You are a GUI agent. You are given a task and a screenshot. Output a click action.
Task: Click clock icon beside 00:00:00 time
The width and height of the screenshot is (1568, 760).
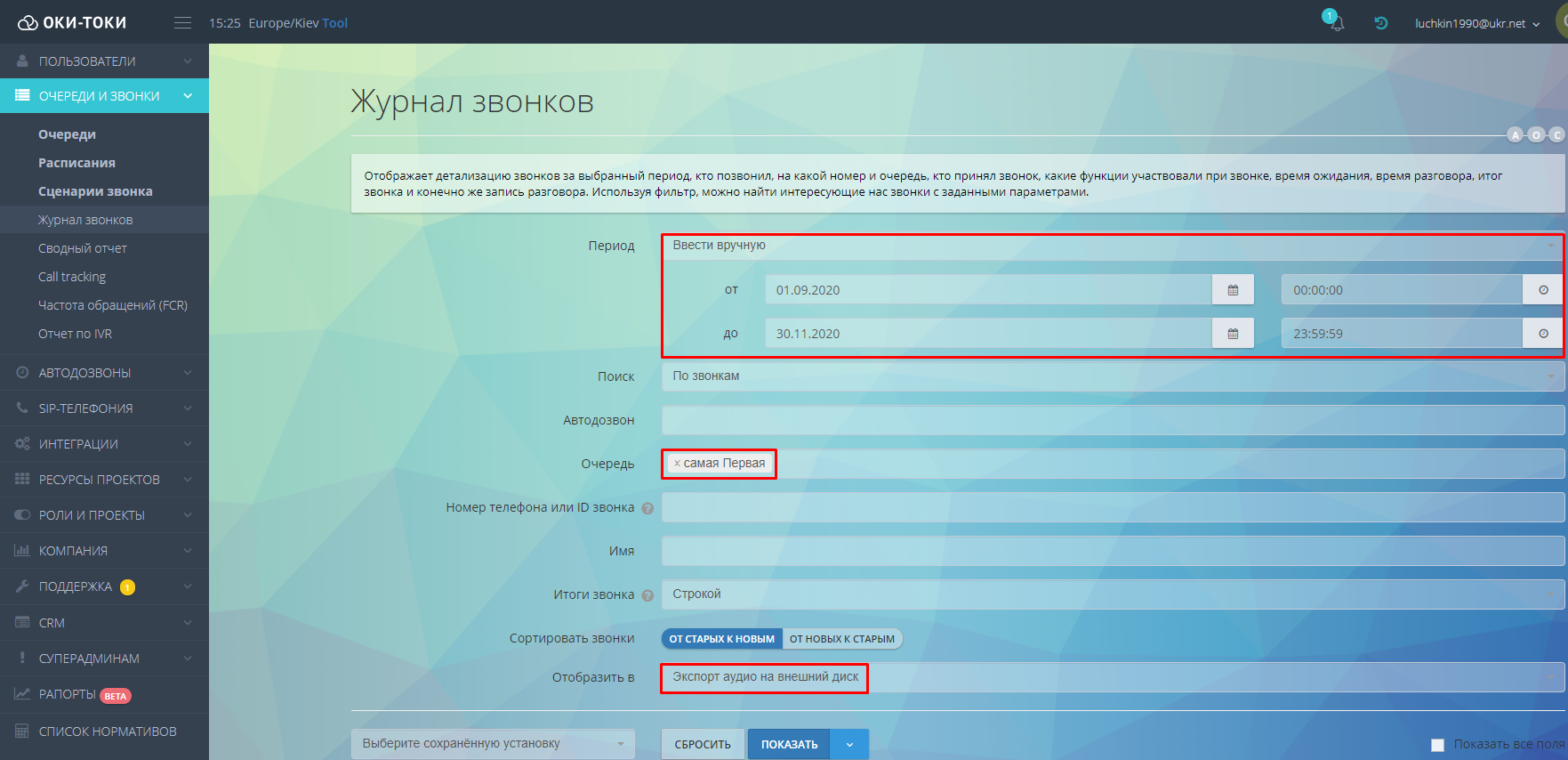[x=1543, y=290]
